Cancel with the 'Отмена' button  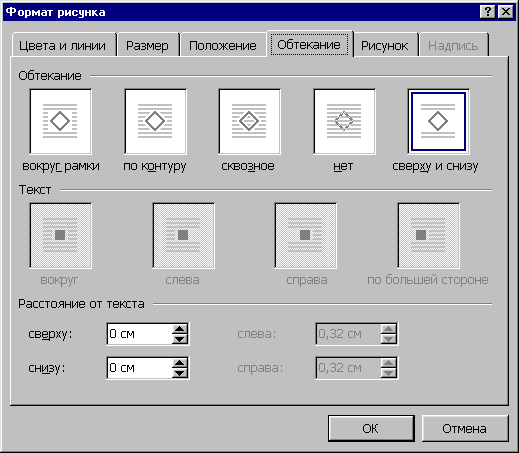tap(465, 428)
